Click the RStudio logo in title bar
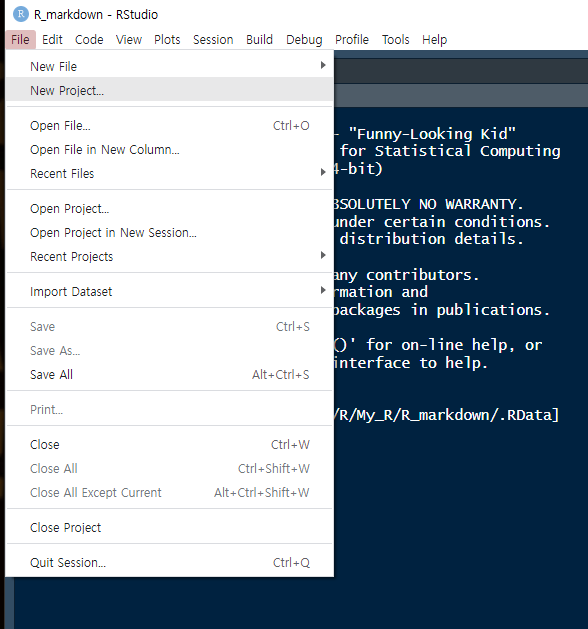 pyautogui.click(x=20, y=14)
